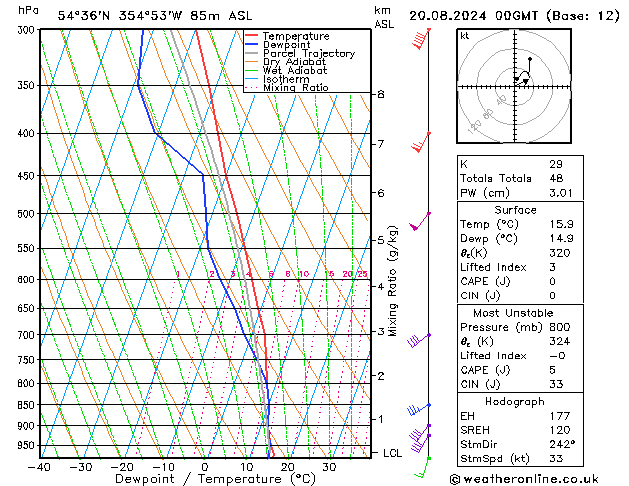Click the 'Pressure (mb)' value '800'

point(560,327)
